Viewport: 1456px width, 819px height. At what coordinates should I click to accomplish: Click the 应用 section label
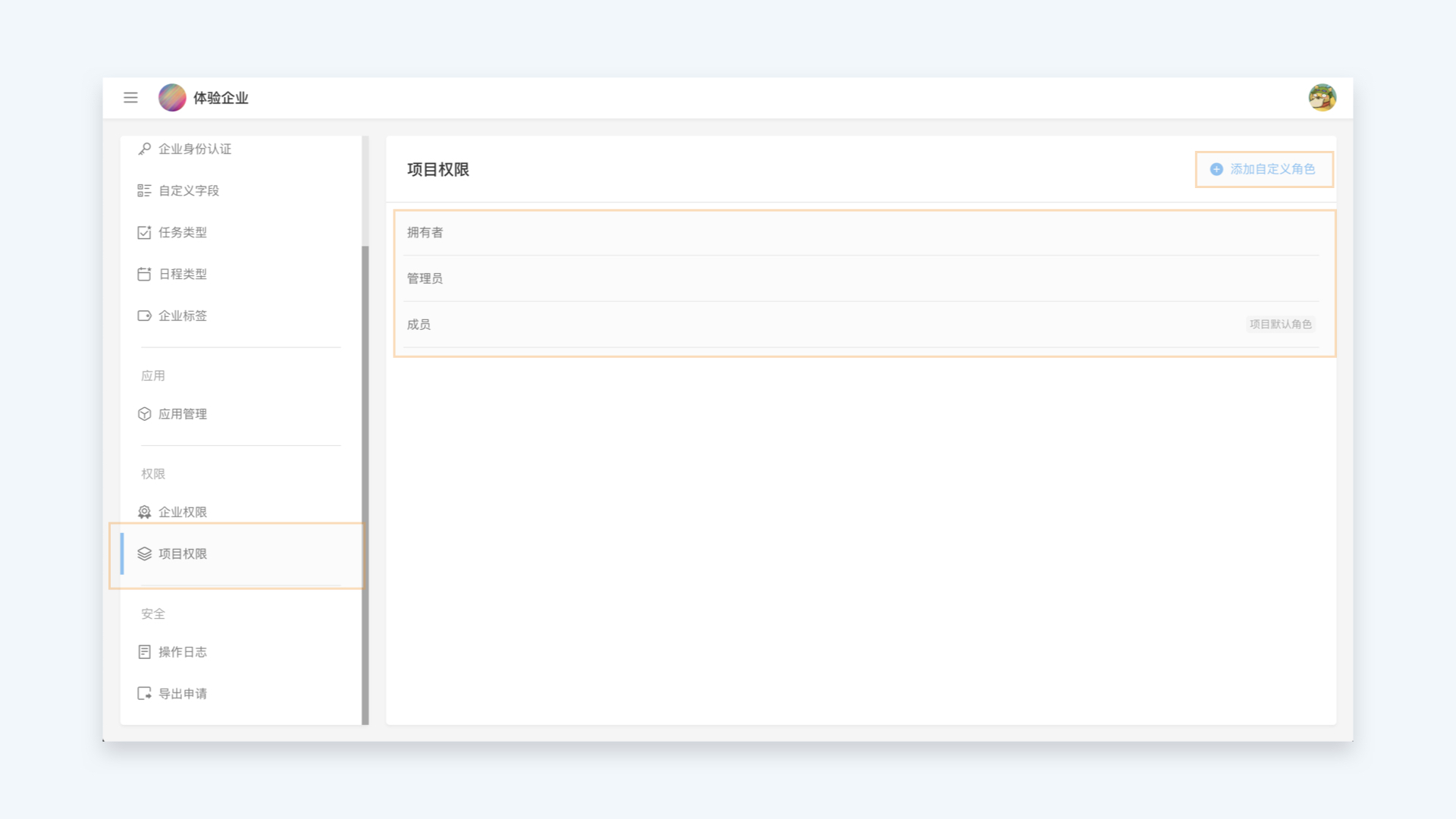pos(153,376)
